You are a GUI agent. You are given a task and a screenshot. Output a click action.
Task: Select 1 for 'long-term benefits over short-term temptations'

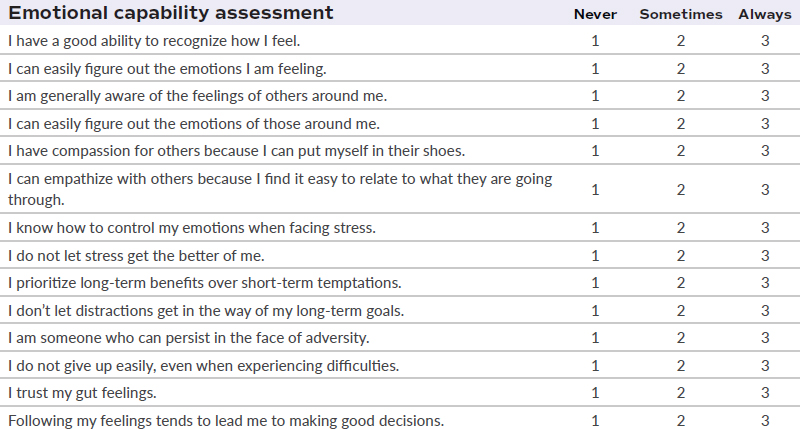coord(595,283)
